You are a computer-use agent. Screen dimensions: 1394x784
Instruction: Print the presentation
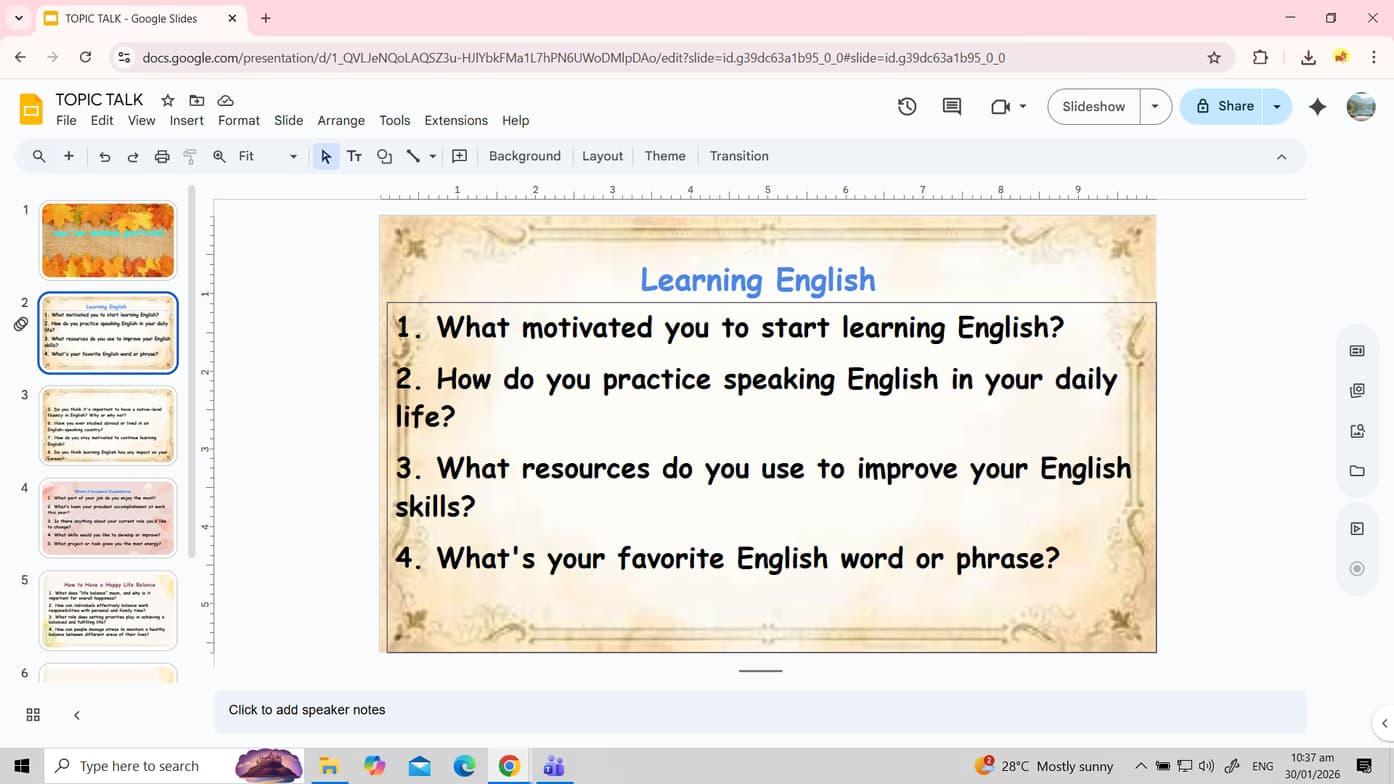click(x=161, y=156)
